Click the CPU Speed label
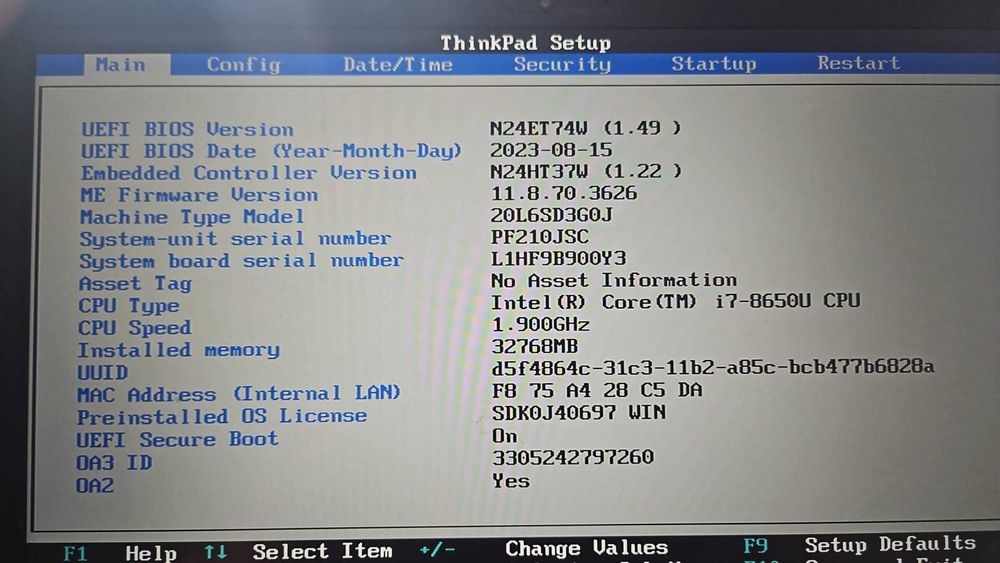Image resolution: width=1000 pixels, height=563 pixels. 135,328
